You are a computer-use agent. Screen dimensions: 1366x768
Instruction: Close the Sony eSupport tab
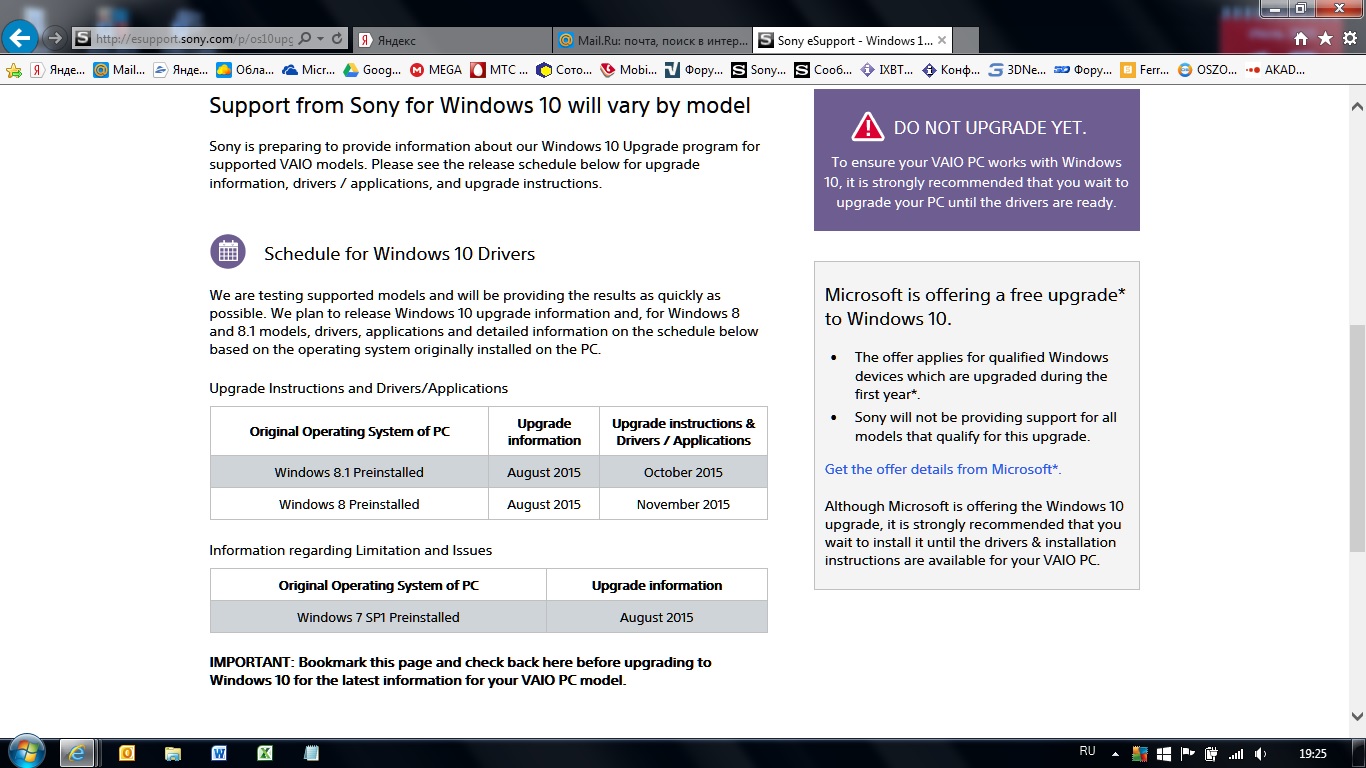coord(942,40)
